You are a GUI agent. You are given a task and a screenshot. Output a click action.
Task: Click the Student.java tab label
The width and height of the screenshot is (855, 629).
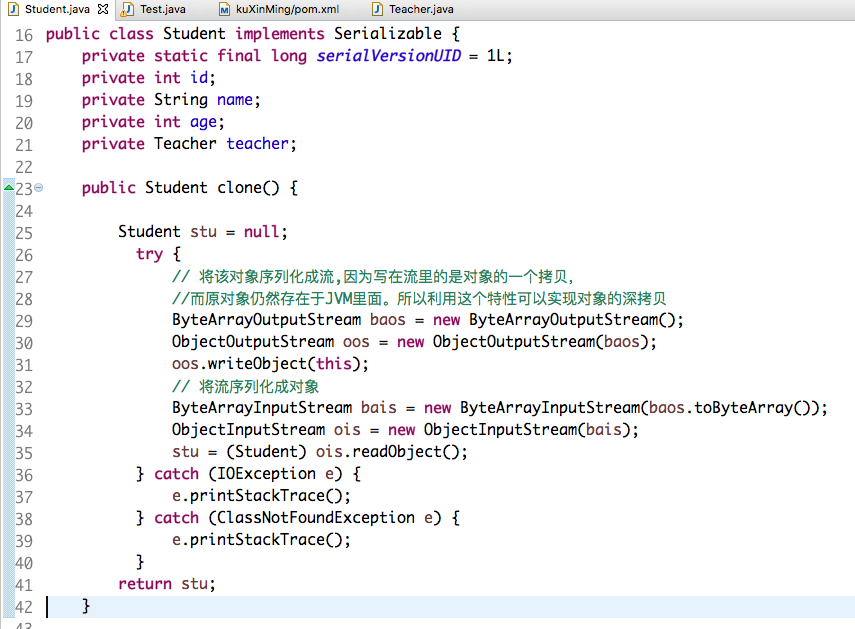coord(57,9)
